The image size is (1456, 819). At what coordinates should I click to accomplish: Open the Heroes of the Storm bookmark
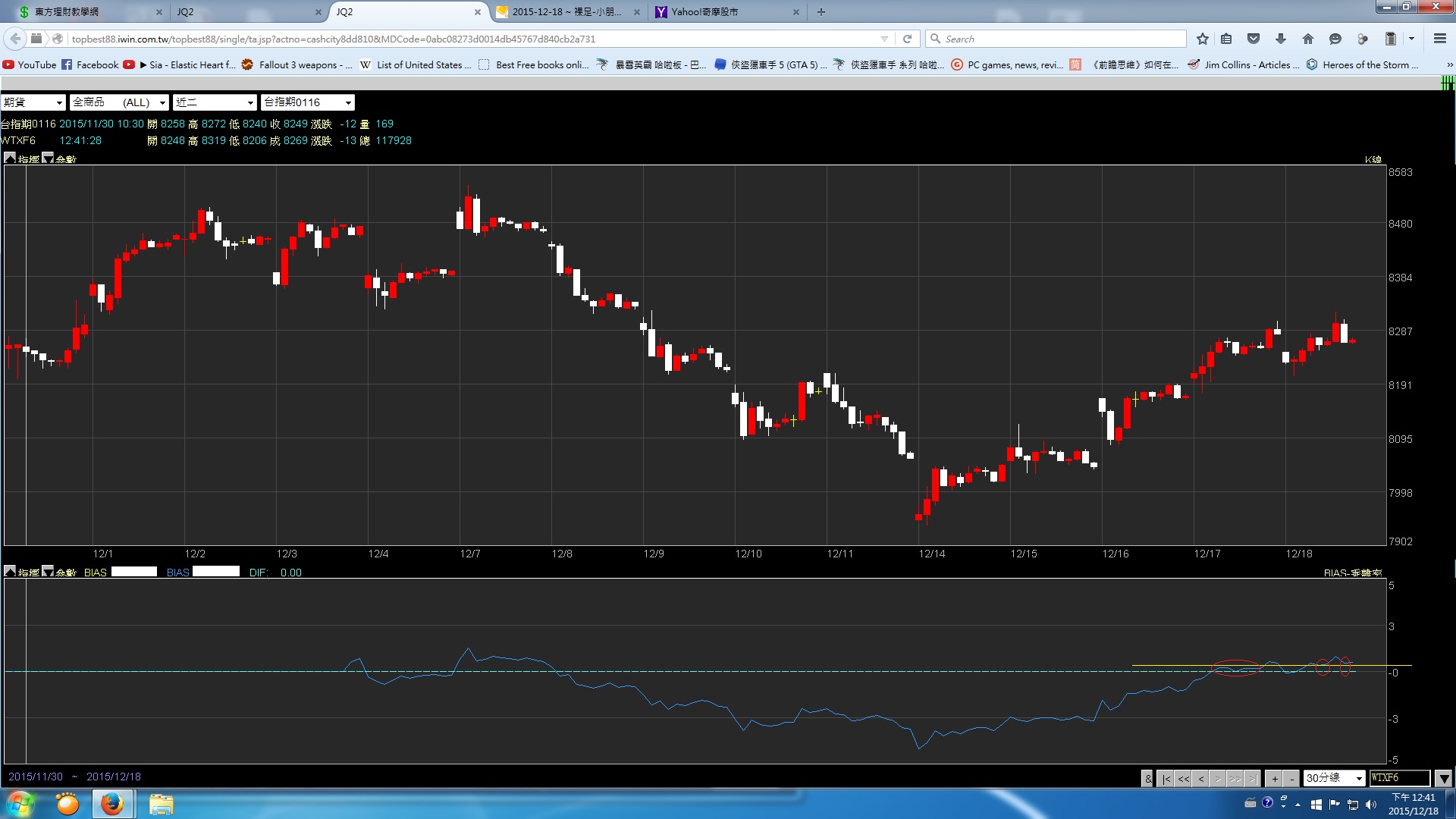tap(1362, 64)
